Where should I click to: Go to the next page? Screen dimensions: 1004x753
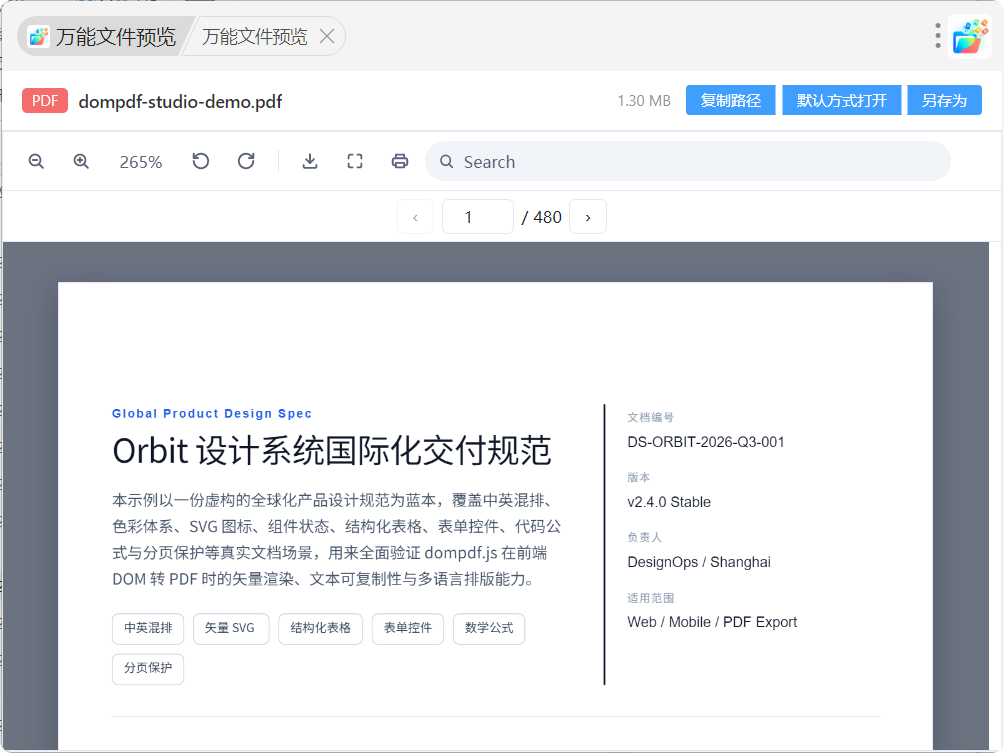click(x=588, y=217)
